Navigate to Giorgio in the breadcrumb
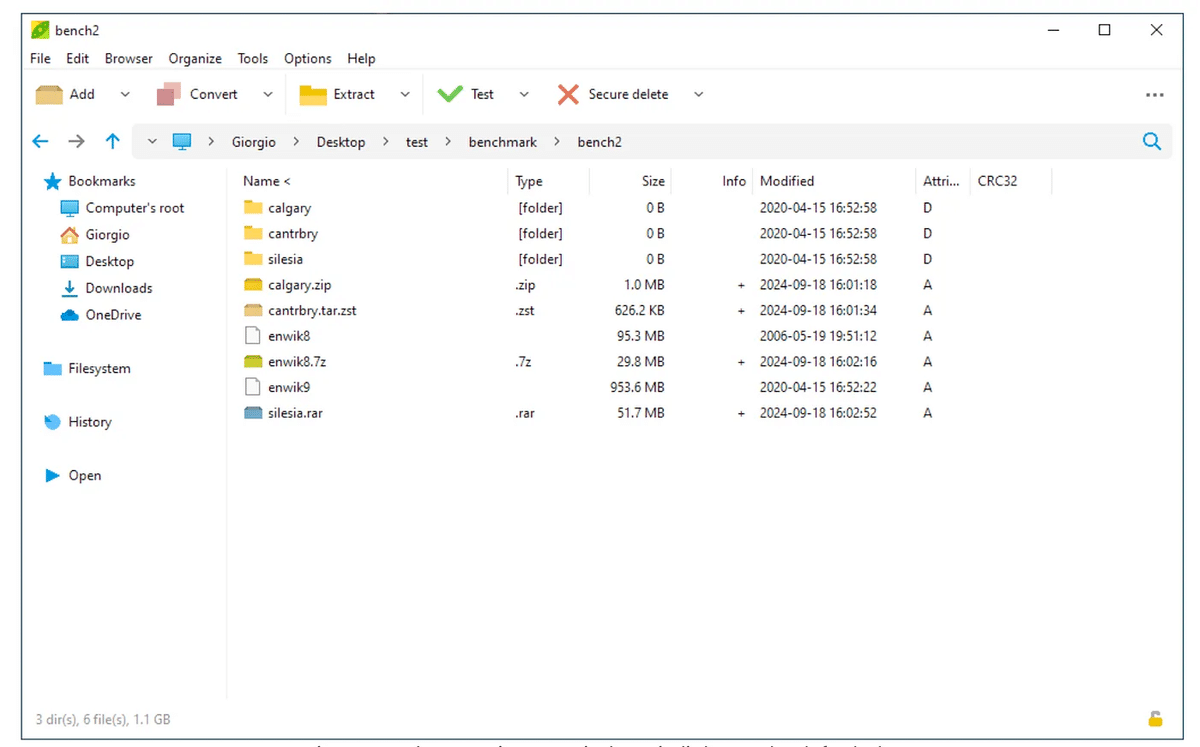Viewport: 1200px width, 747px height. pos(254,142)
